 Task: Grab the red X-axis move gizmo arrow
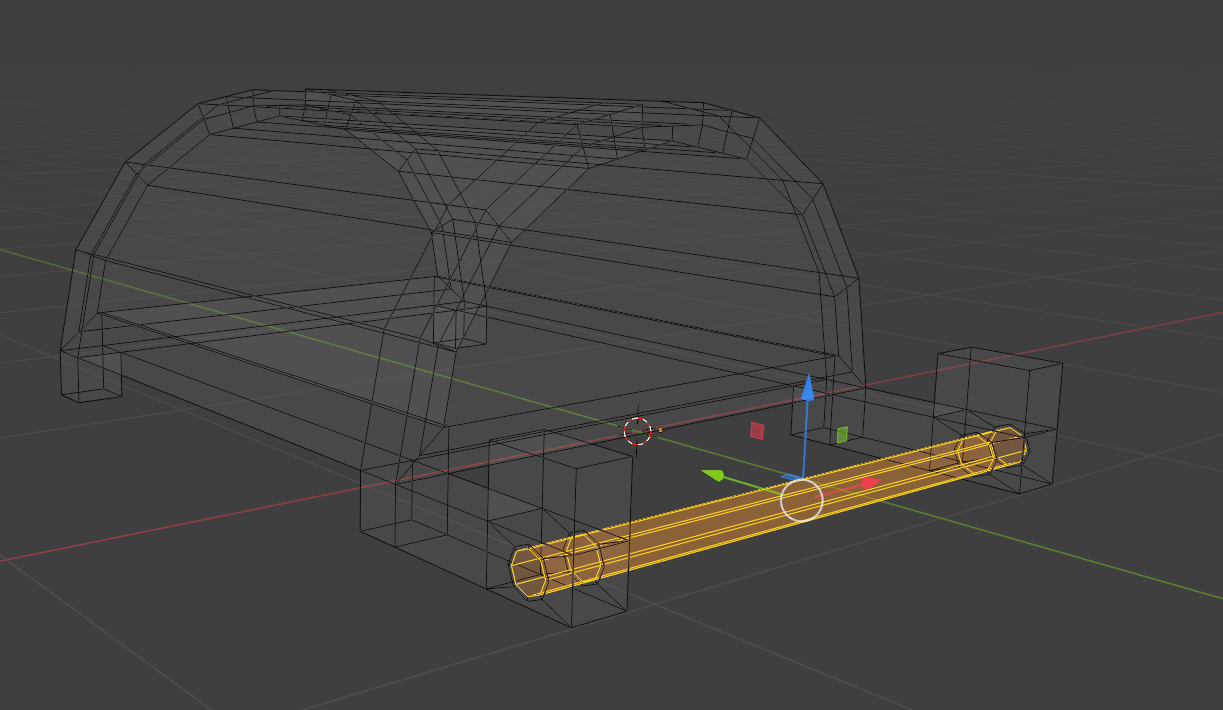coord(869,483)
